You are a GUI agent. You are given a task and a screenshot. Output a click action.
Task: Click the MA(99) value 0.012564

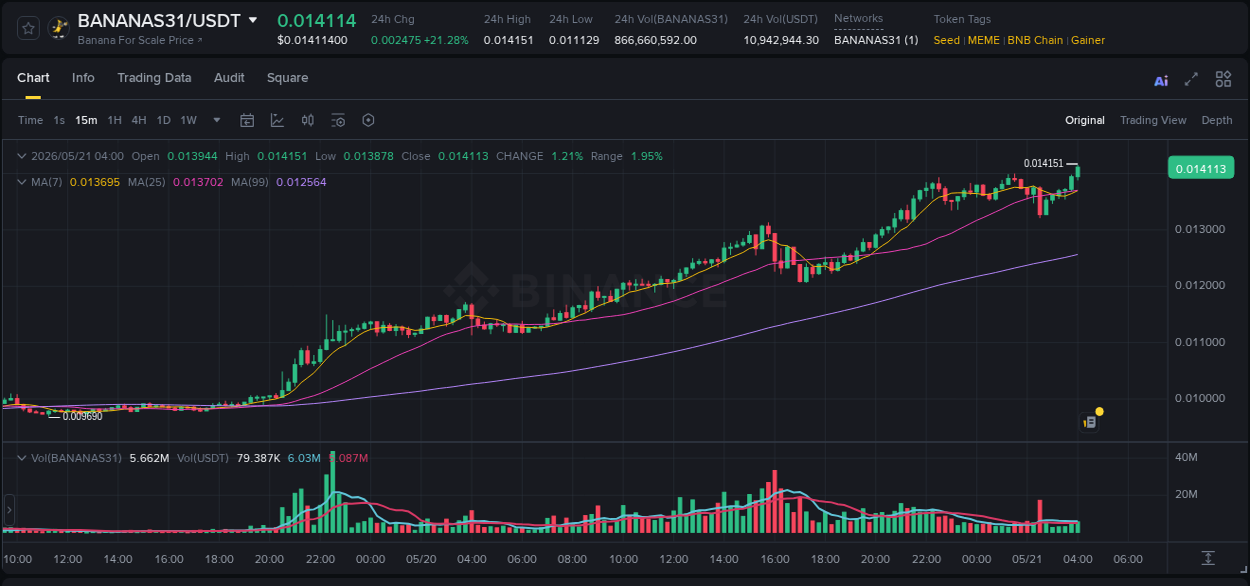coord(301,182)
